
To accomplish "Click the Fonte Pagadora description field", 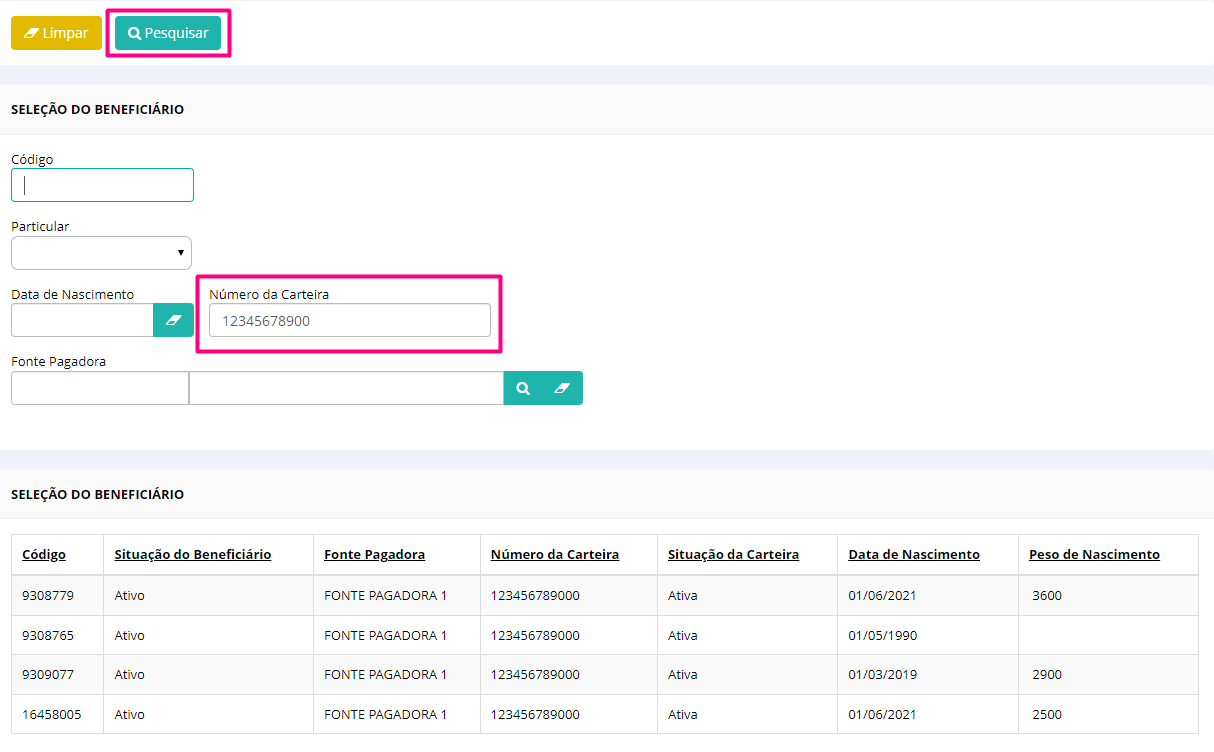I will click(x=346, y=388).
